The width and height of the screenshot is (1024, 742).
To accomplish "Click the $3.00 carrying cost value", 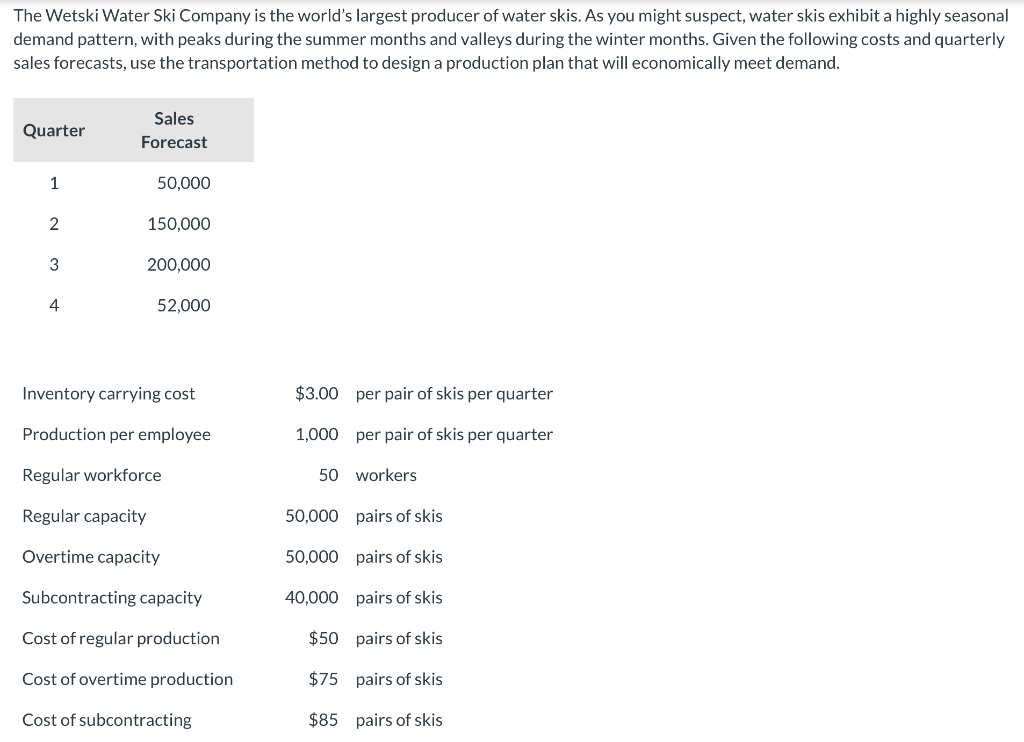I will point(317,394).
